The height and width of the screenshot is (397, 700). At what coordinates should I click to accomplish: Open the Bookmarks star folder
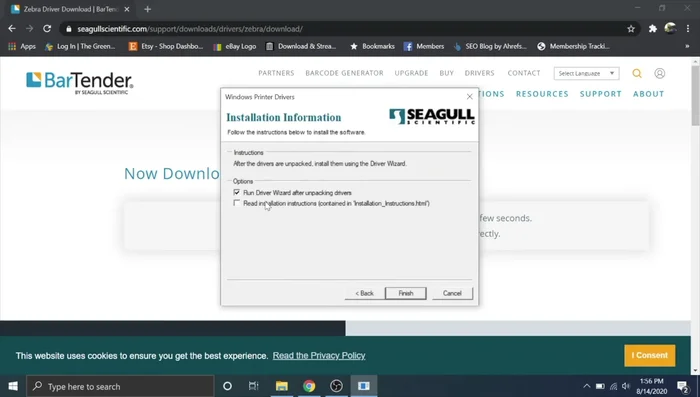click(x=372, y=46)
